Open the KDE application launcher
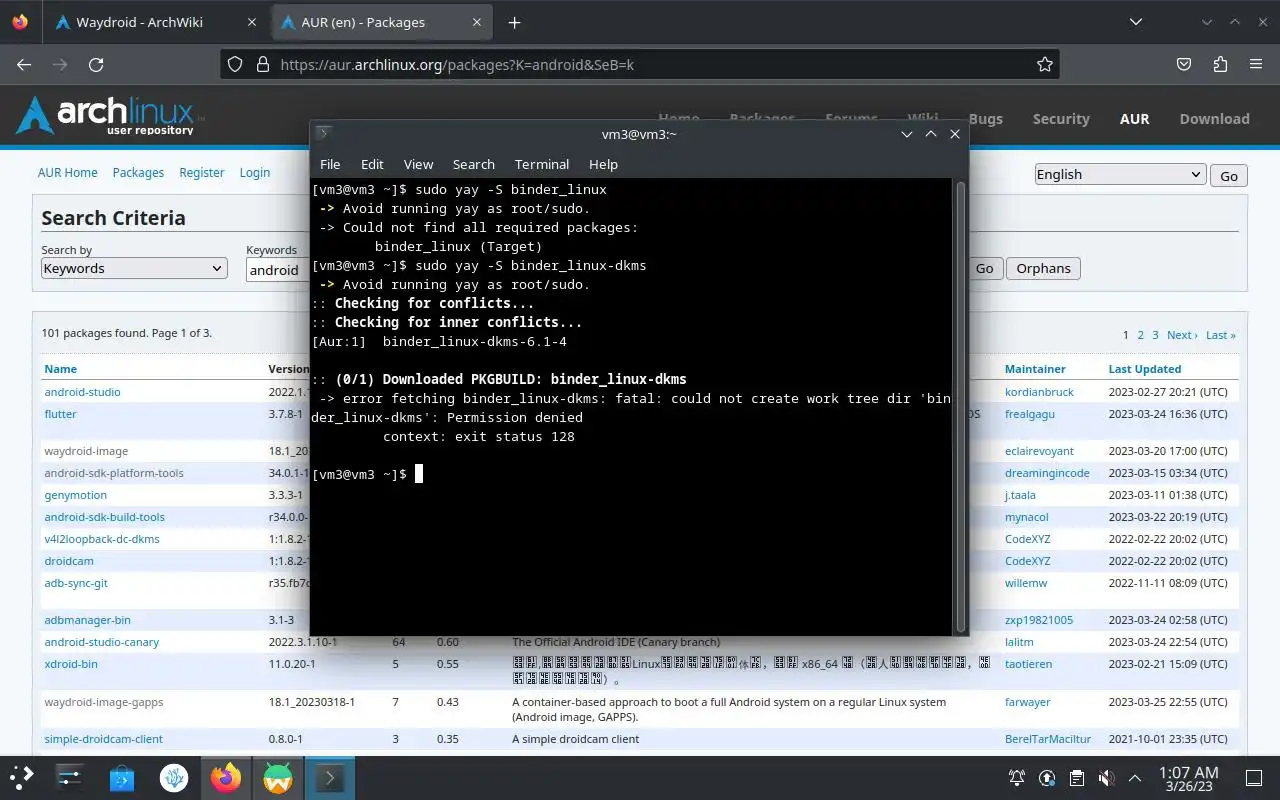Screen dimensions: 1280x800 (x=22, y=777)
